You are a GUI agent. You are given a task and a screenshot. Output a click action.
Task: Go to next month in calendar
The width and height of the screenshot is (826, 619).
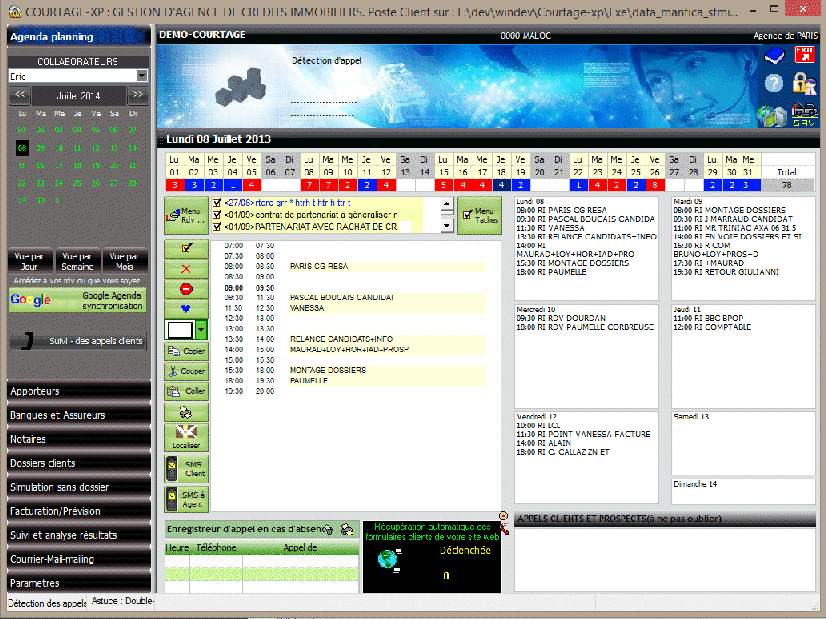tap(137, 95)
